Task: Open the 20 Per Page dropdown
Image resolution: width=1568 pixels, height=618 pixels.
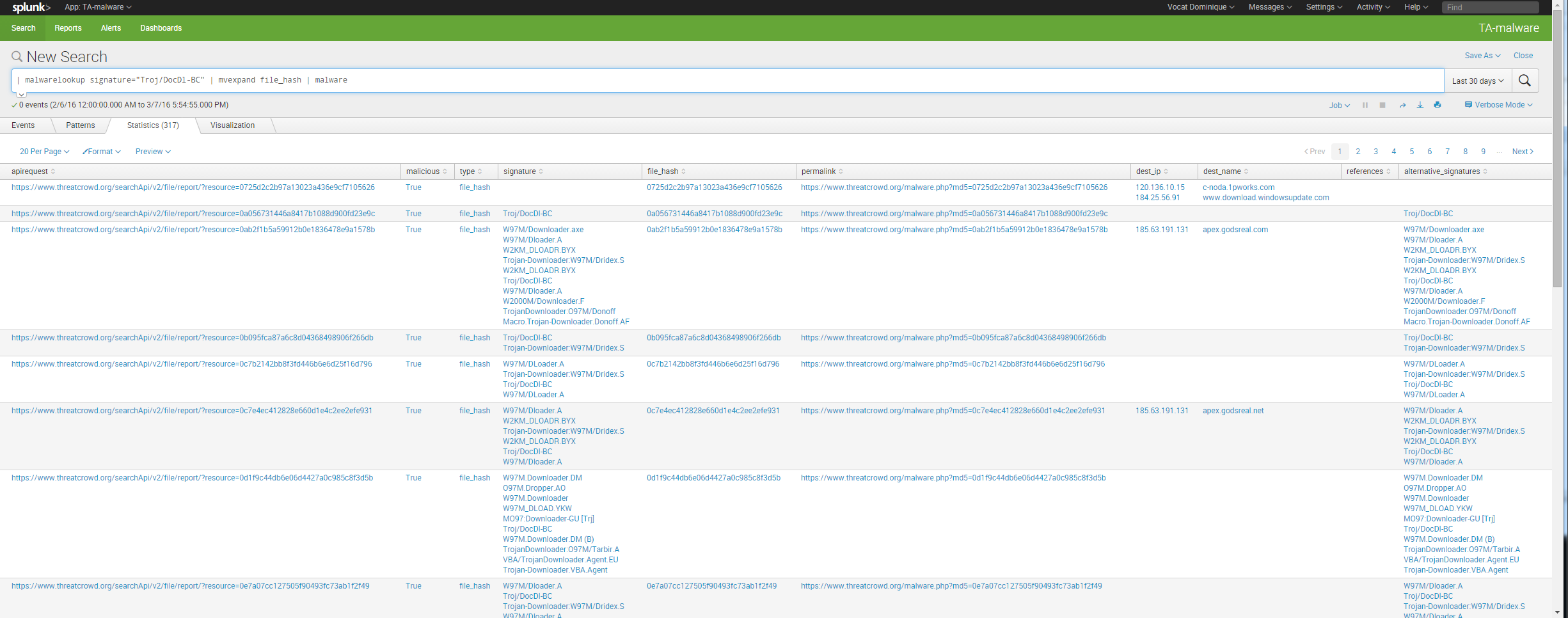Action: point(44,152)
